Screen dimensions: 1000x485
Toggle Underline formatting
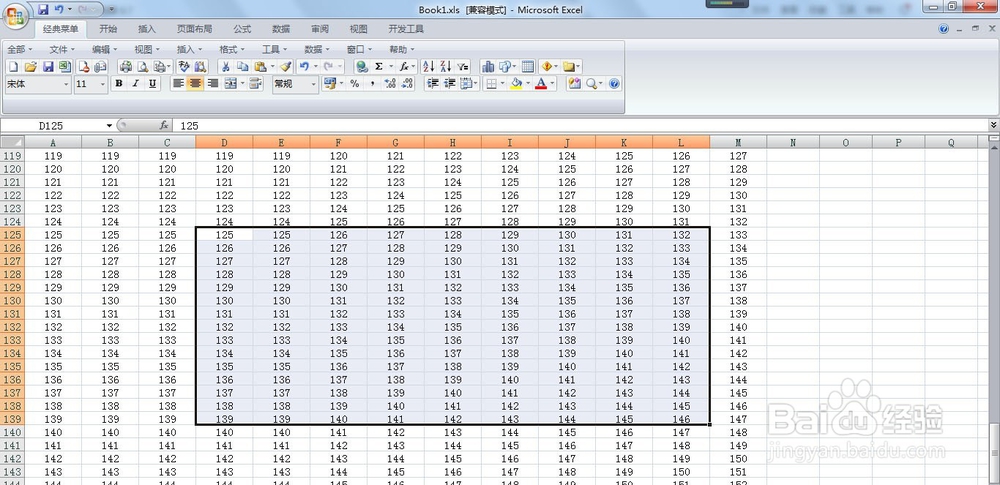pos(152,84)
